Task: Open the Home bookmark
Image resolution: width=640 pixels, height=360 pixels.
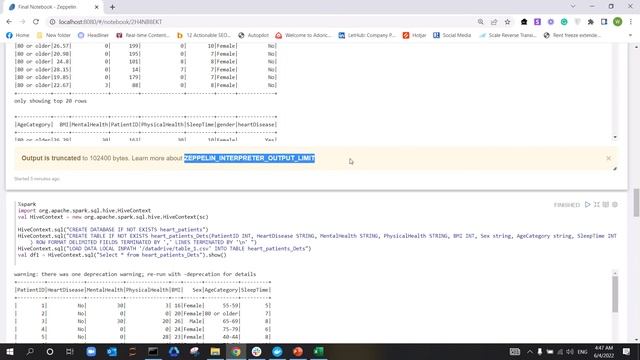Action: [18, 35]
